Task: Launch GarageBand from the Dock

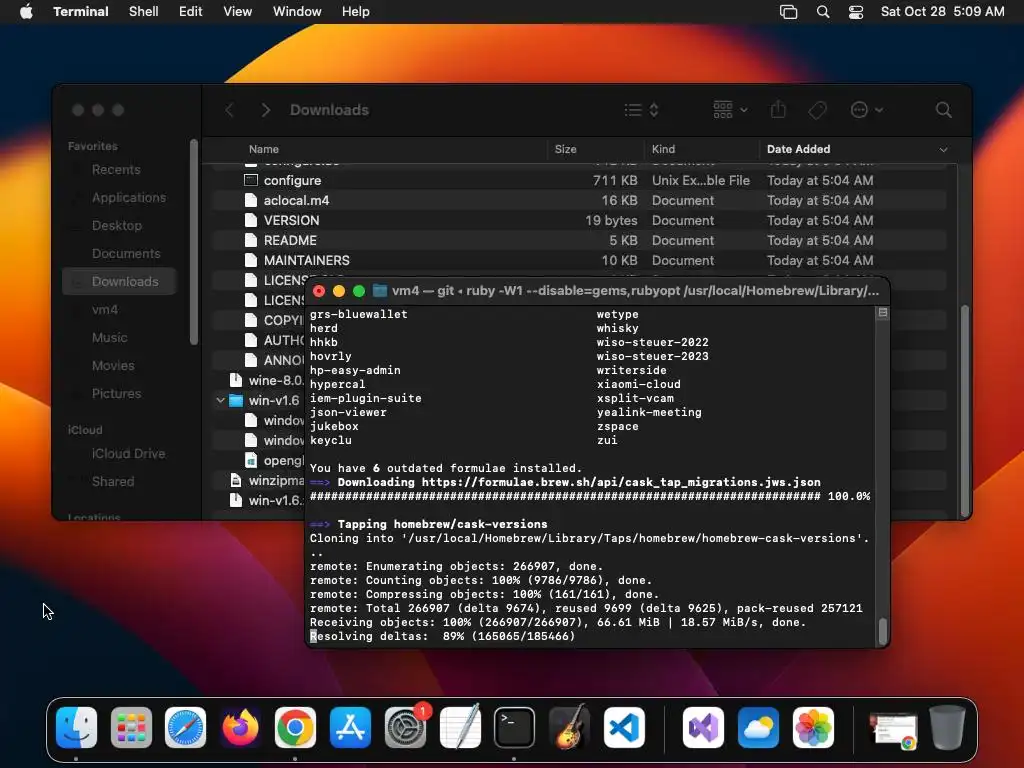Action: pos(569,727)
